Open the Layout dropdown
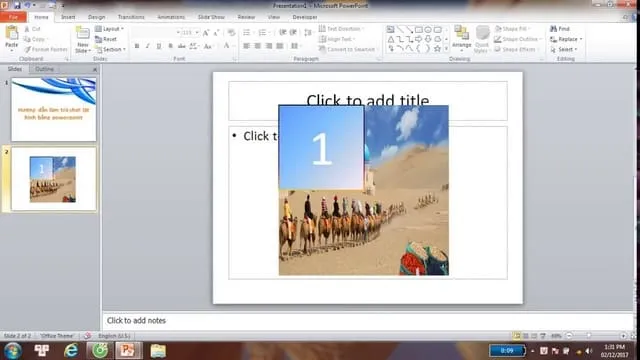Screen dimensions: 640x360 tap(109, 29)
